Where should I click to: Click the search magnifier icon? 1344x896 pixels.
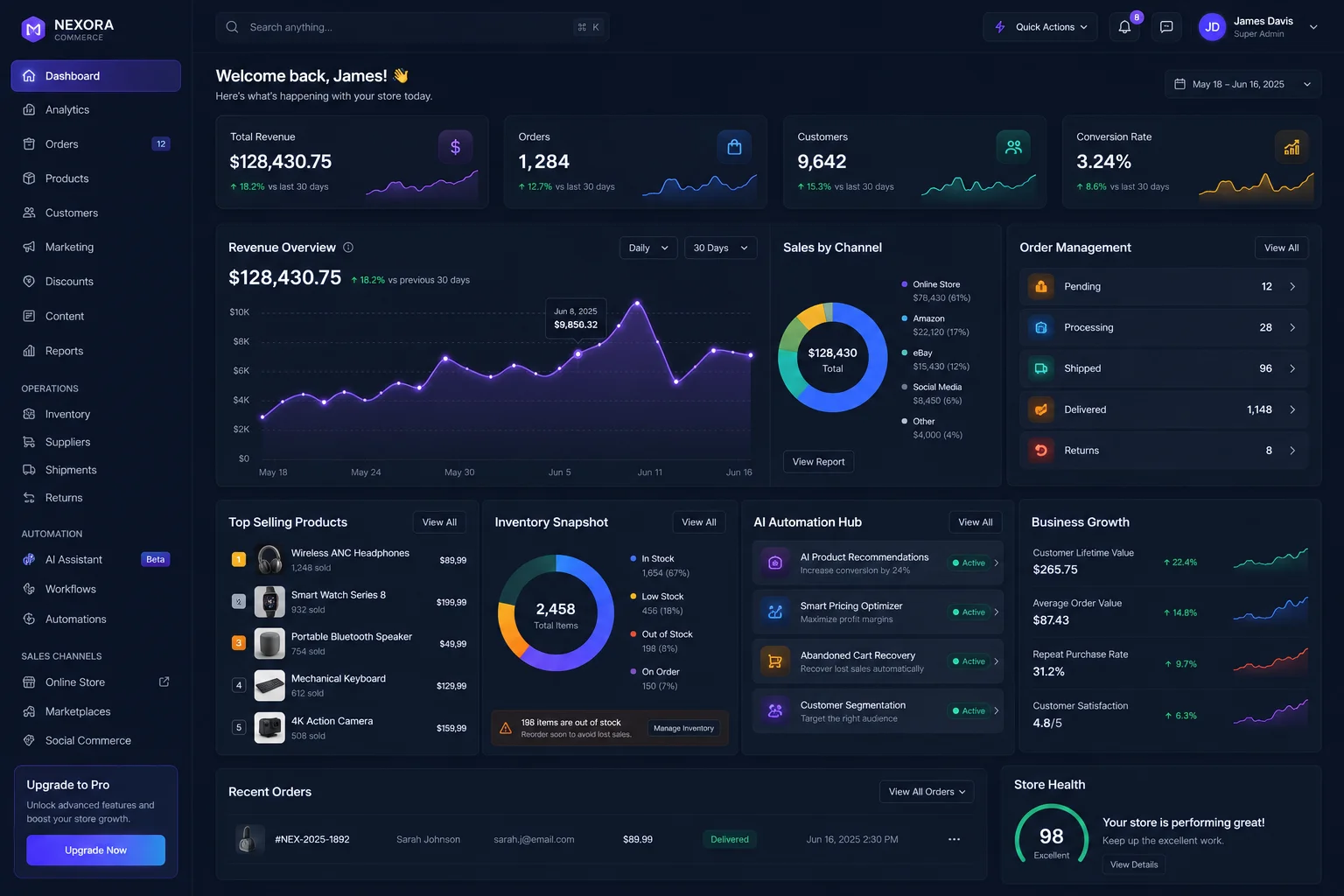[232, 27]
